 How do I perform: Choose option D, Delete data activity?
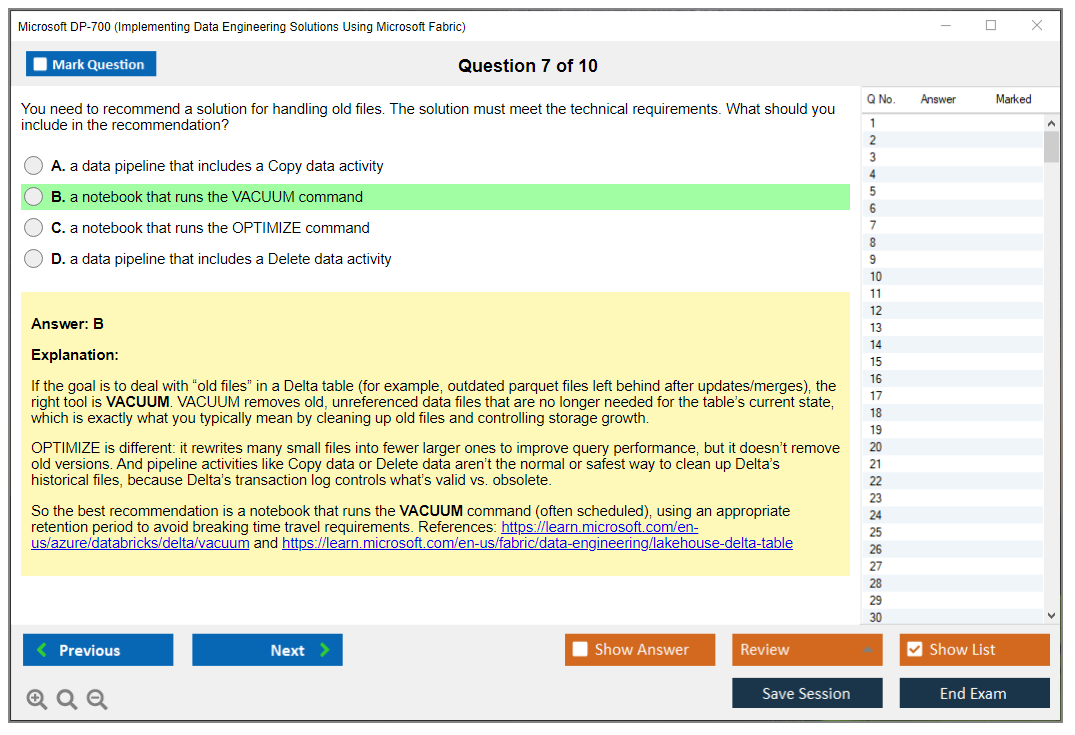tap(33, 259)
